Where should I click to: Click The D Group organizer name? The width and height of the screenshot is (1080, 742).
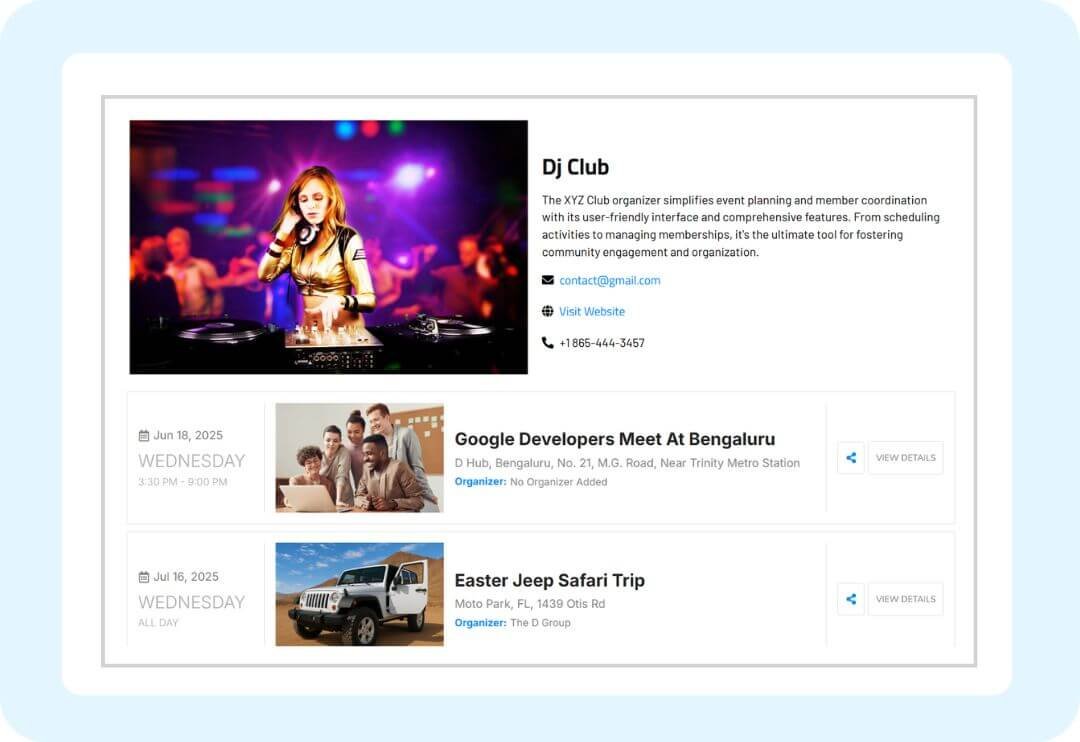[x=540, y=623]
